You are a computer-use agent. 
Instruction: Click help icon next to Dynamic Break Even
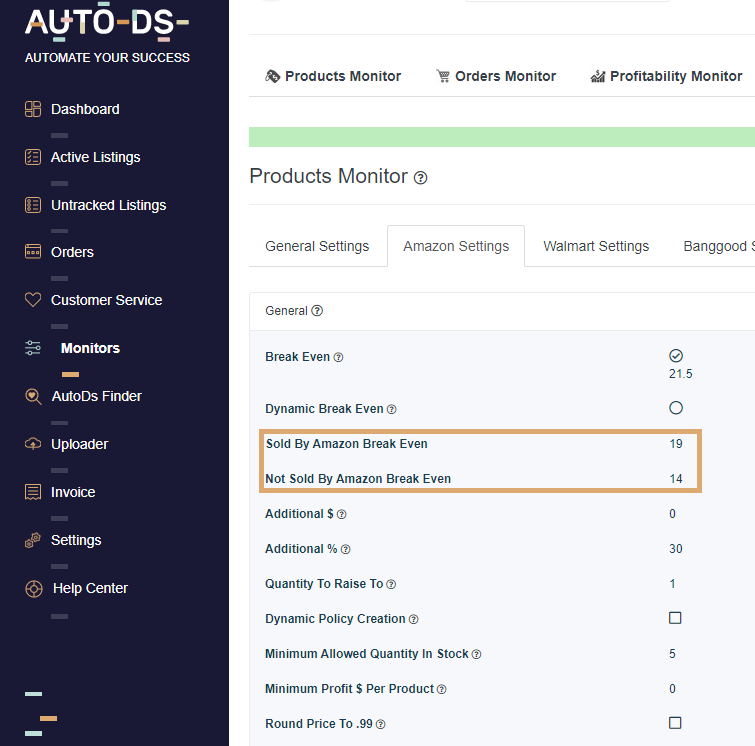392,409
